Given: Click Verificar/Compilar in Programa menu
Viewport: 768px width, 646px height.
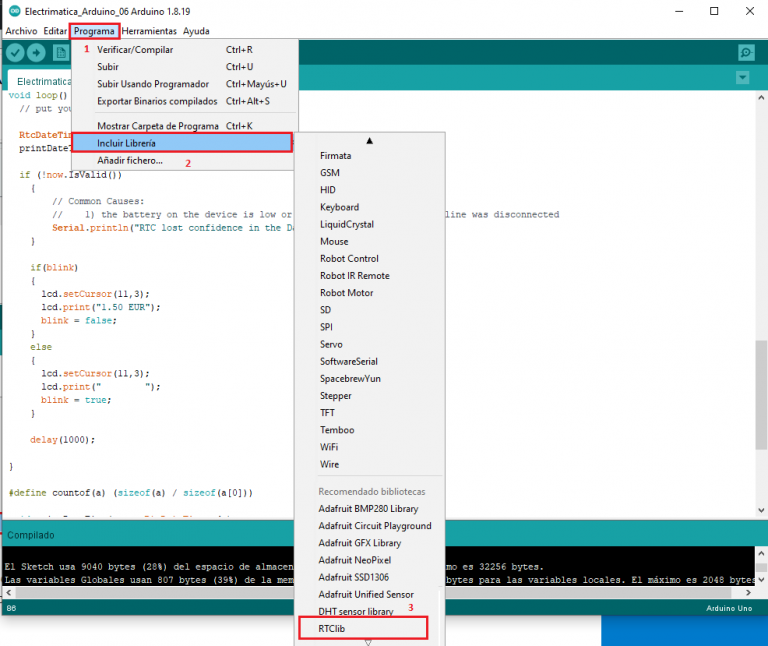Looking at the screenshot, I should pos(135,49).
